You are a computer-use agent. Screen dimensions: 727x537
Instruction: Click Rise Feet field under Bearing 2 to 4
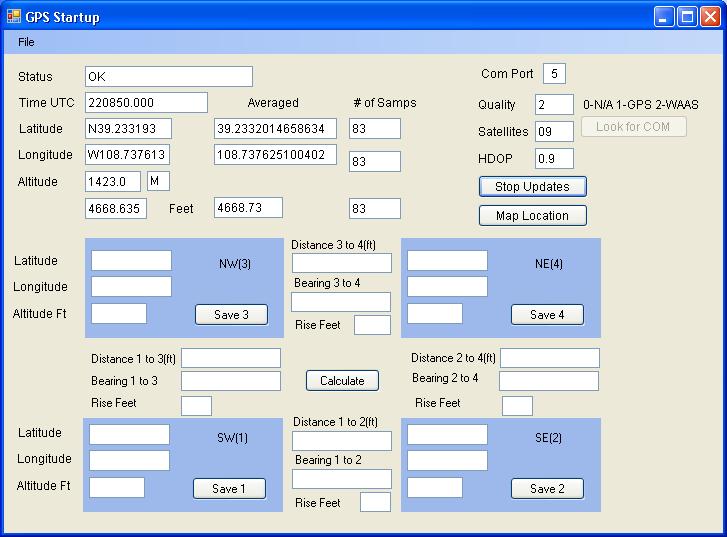coord(517,406)
